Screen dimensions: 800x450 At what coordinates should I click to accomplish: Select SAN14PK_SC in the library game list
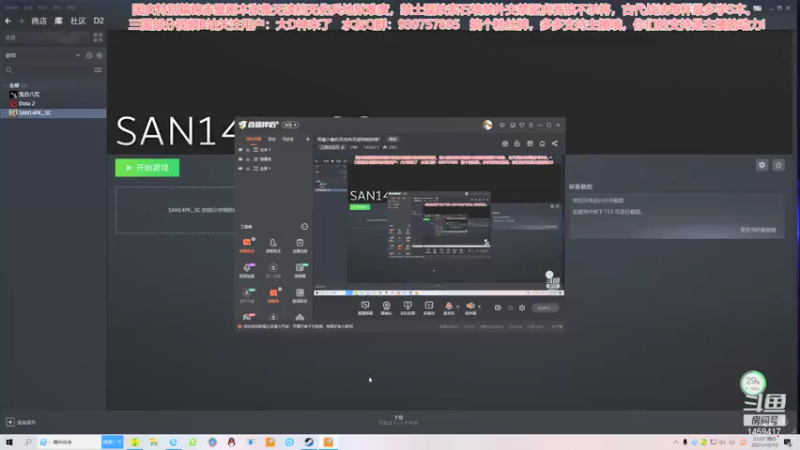click(x=53, y=113)
